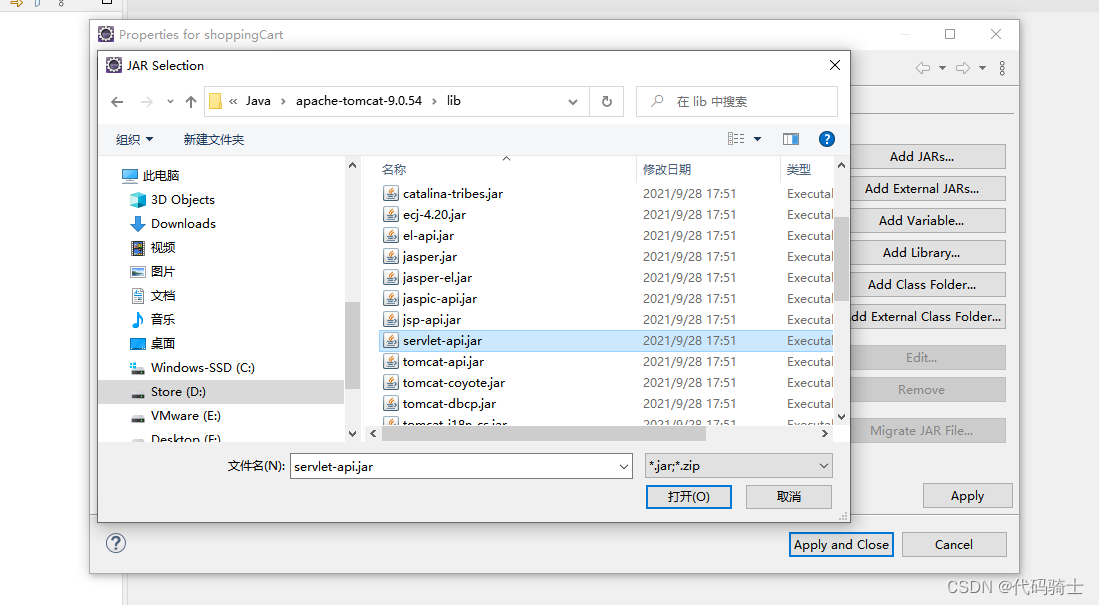The width and height of the screenshot is (1099, 605).
Task: Open the dialog Help question-mark icon
Action: [x=826, y=139]
